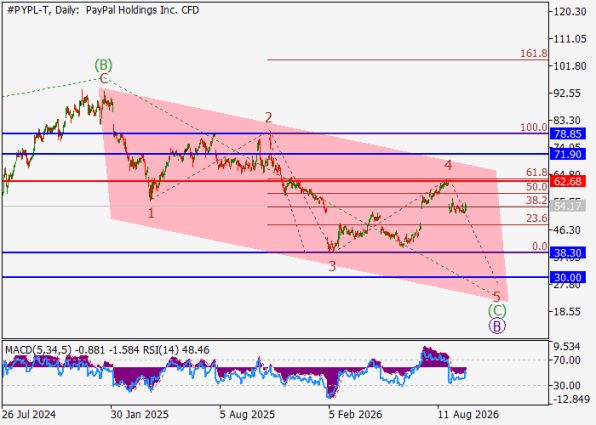This screenshot has width=596, height=425.
Task: Click the blue 38.30 price tag
Action: [567, 252]
